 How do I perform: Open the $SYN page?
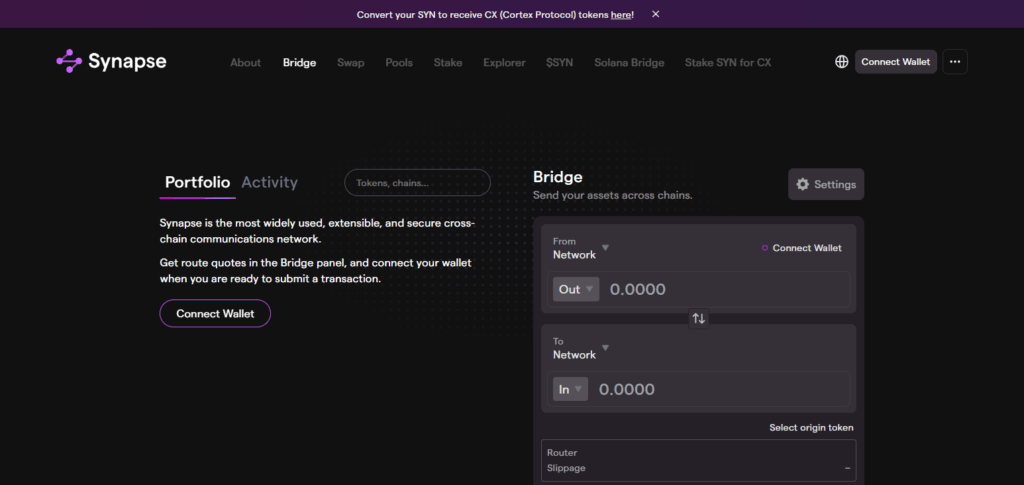point(560,63)
